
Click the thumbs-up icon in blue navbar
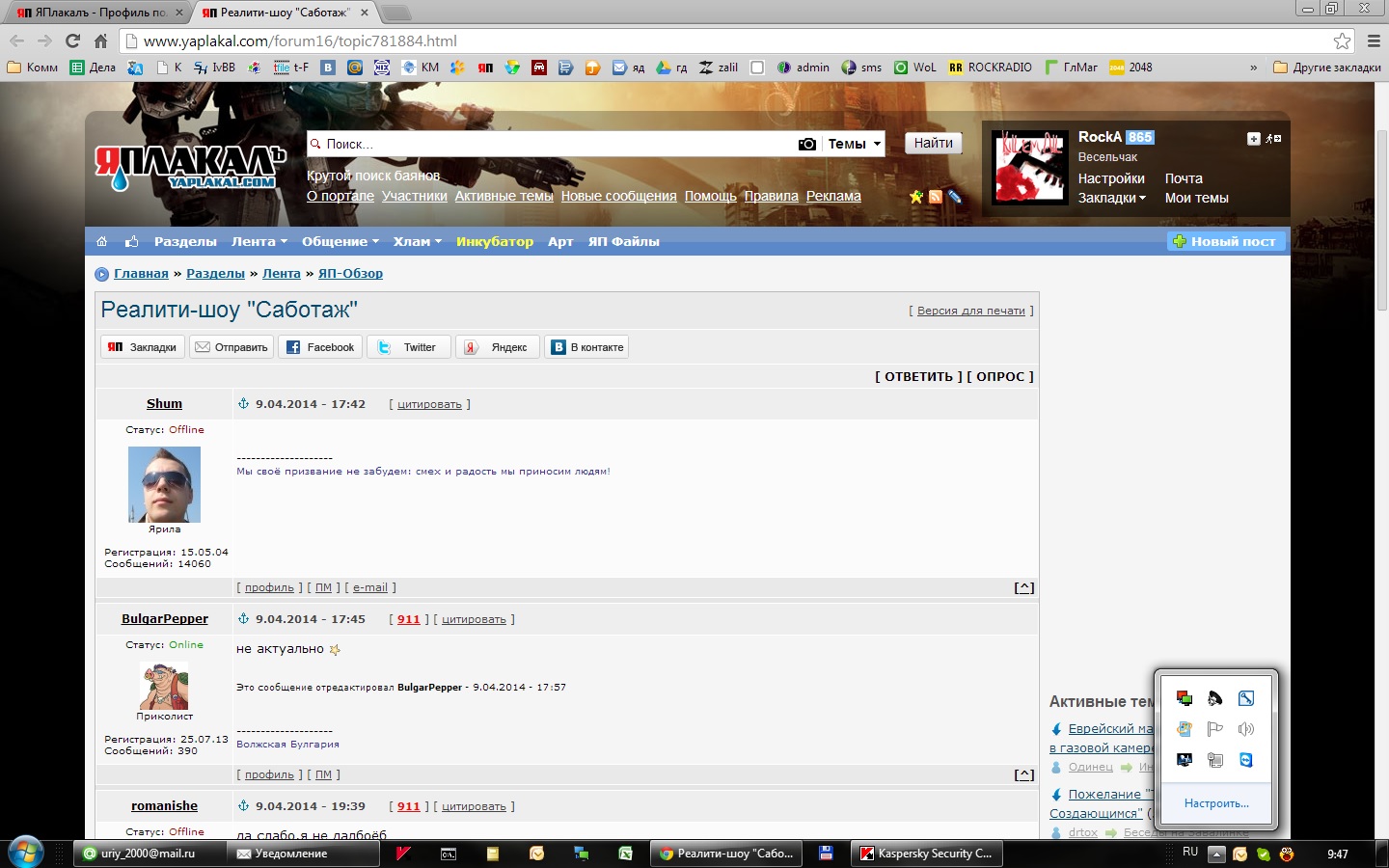pos(131,241)
